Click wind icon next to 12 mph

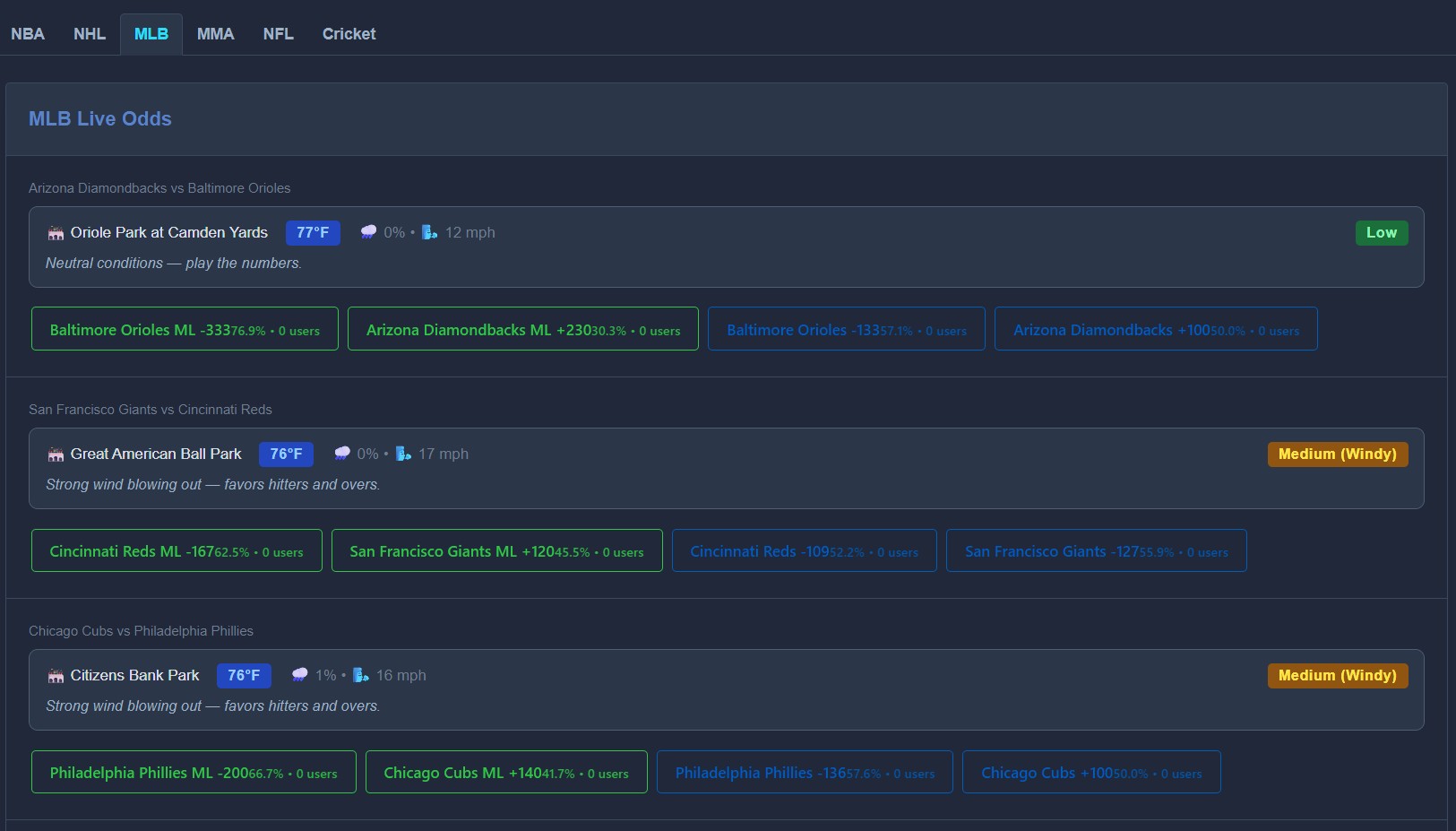tap(430, 232)
